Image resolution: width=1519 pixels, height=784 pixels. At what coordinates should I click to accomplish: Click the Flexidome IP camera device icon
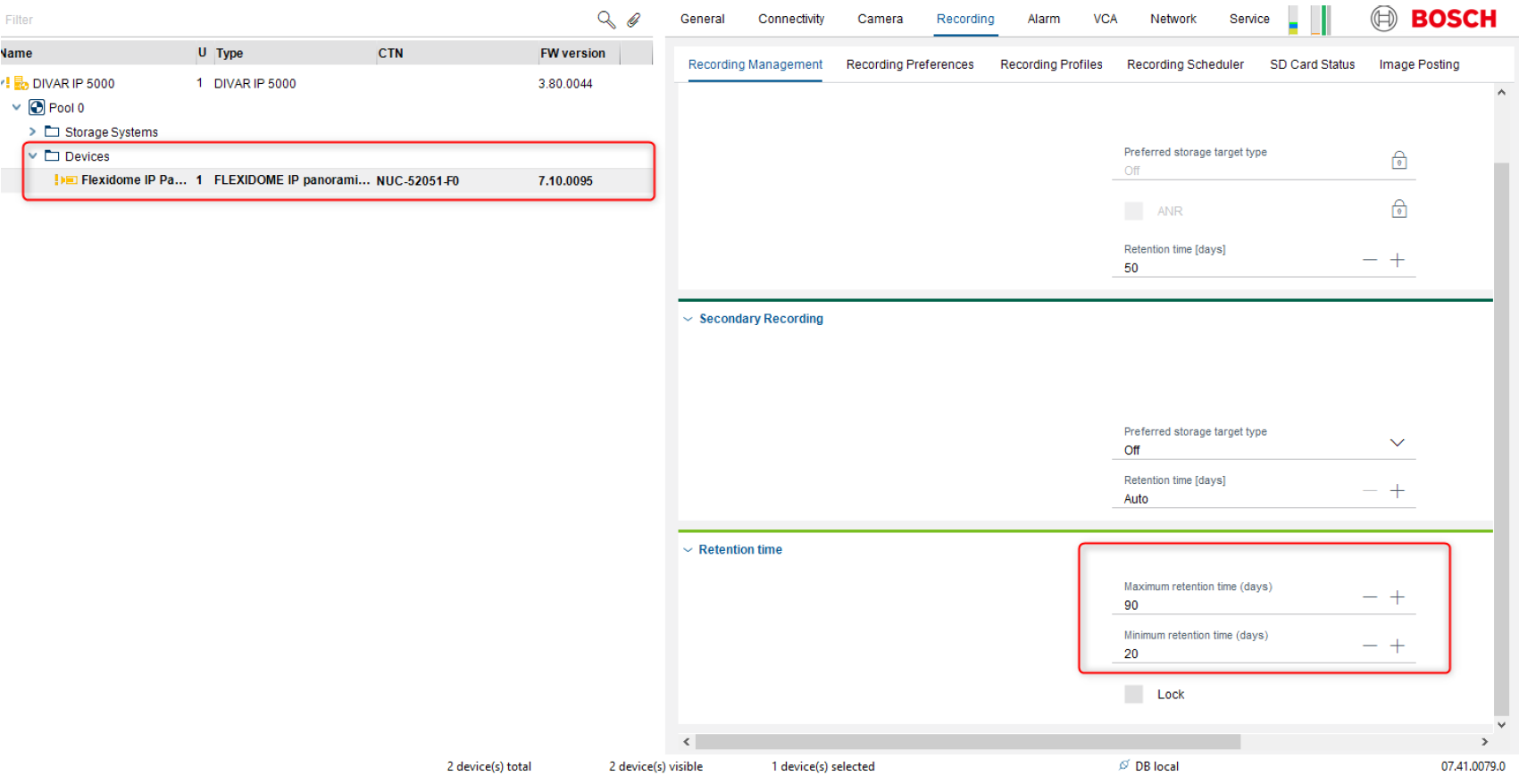point(66,180)
